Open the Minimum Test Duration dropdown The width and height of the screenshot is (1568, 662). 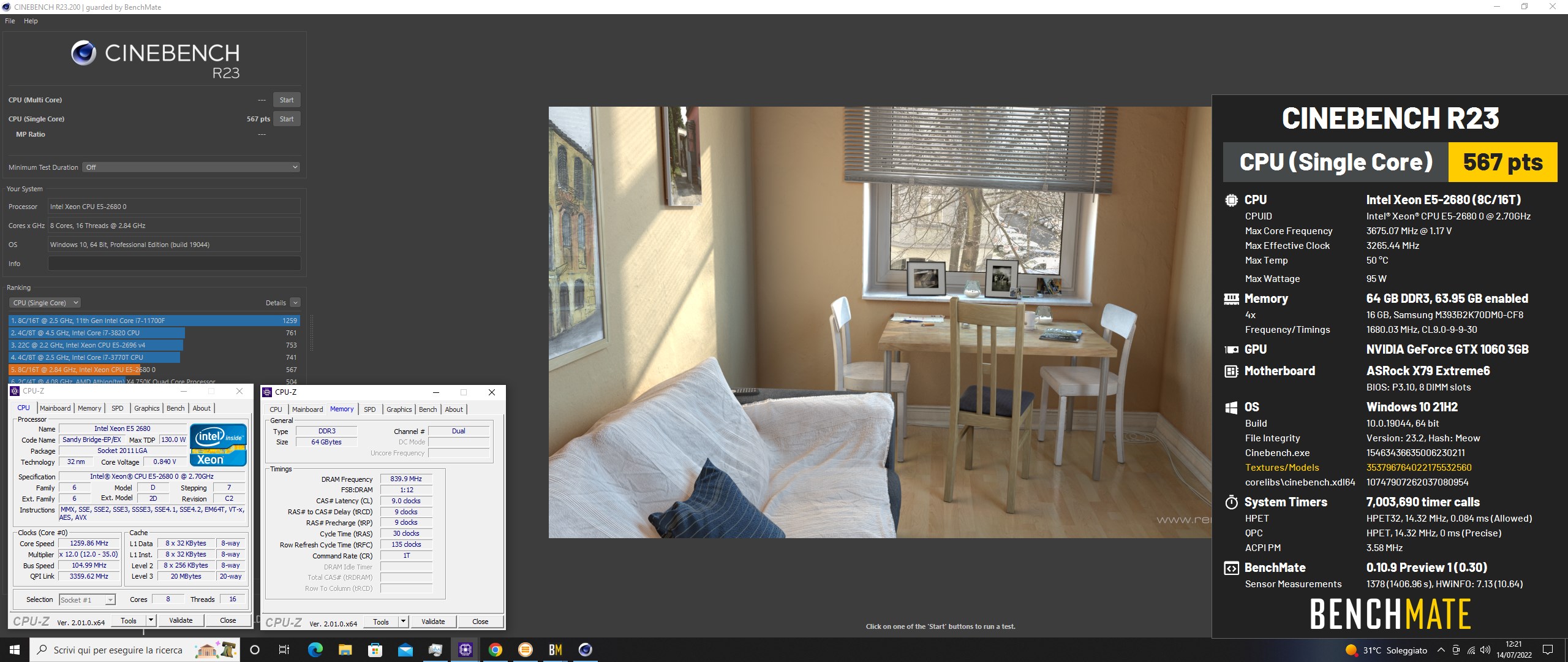click(191, 167)
